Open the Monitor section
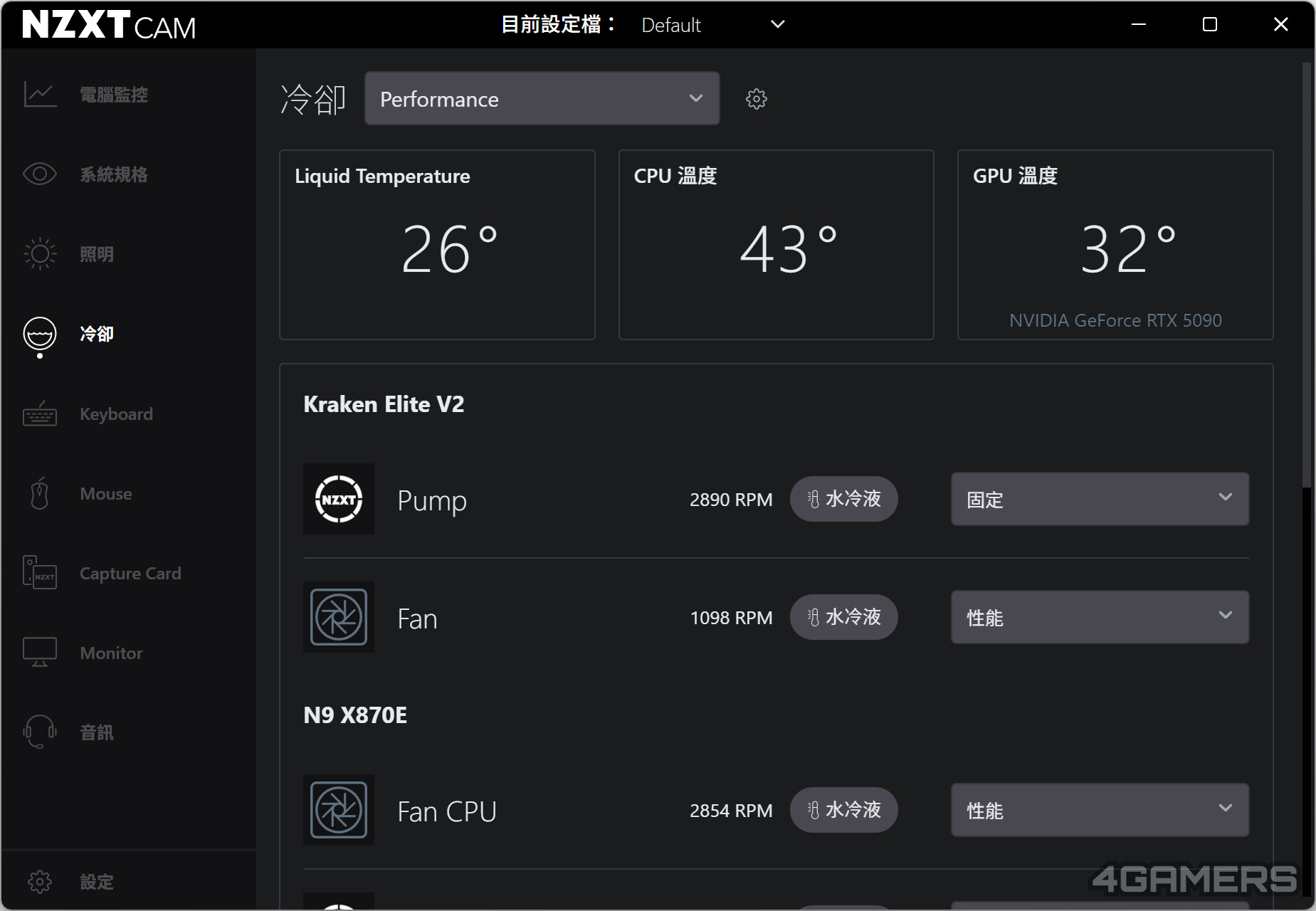Screen dimensions: 1316x911 coord(111,653)
